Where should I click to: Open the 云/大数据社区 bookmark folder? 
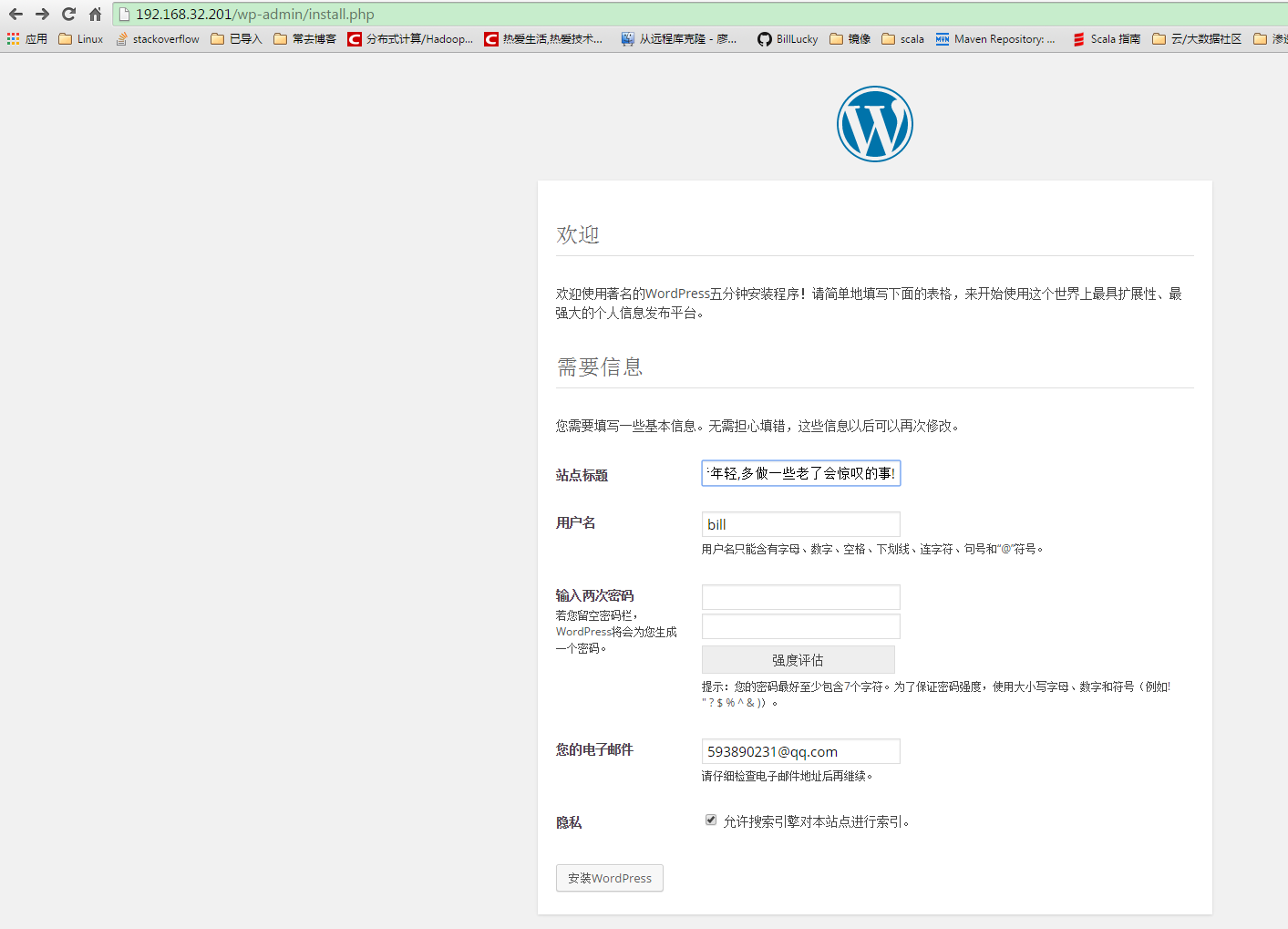(1197, 39)
